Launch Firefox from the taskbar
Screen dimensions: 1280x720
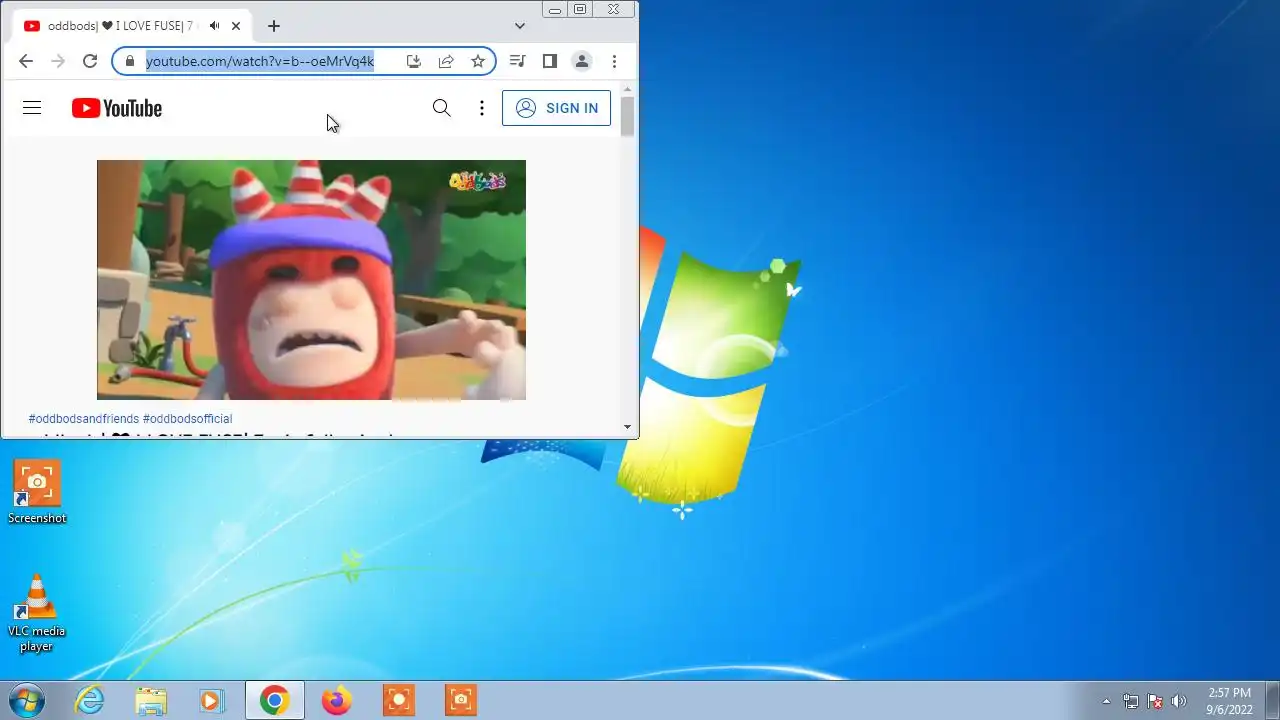click(x=337, y=700)
